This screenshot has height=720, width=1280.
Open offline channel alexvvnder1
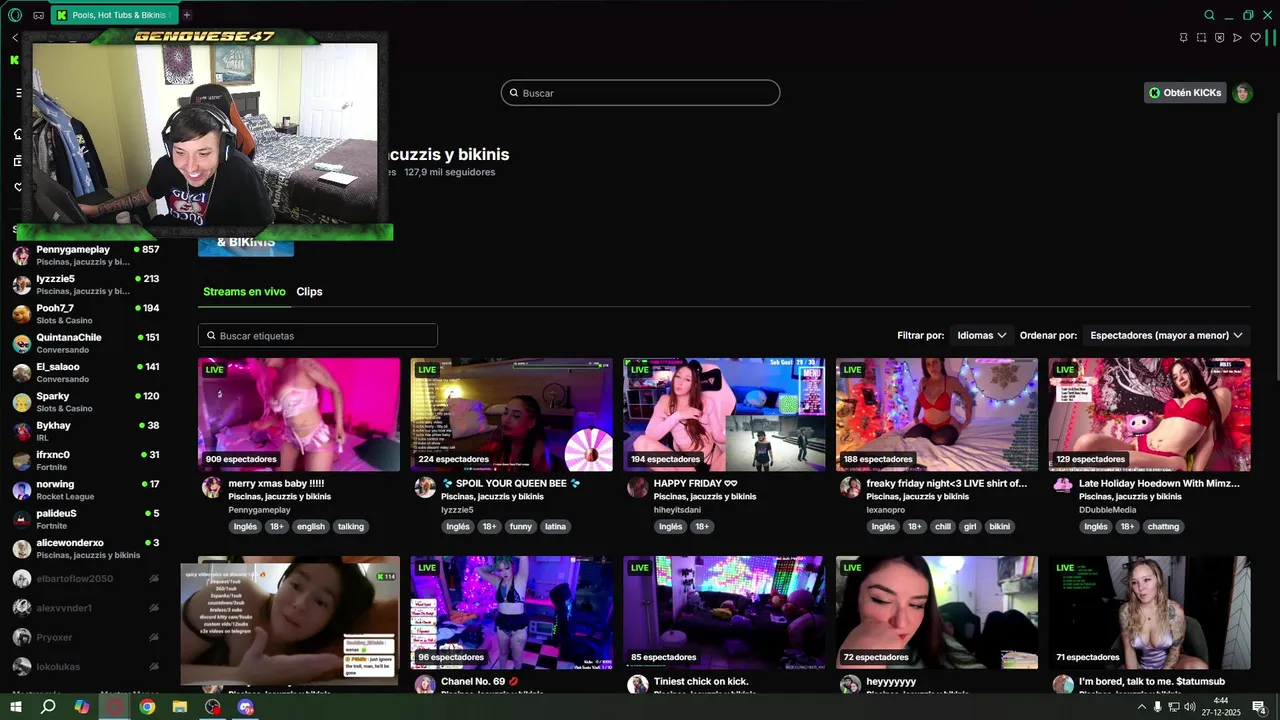pyautogui.click(x=86, y=608)
